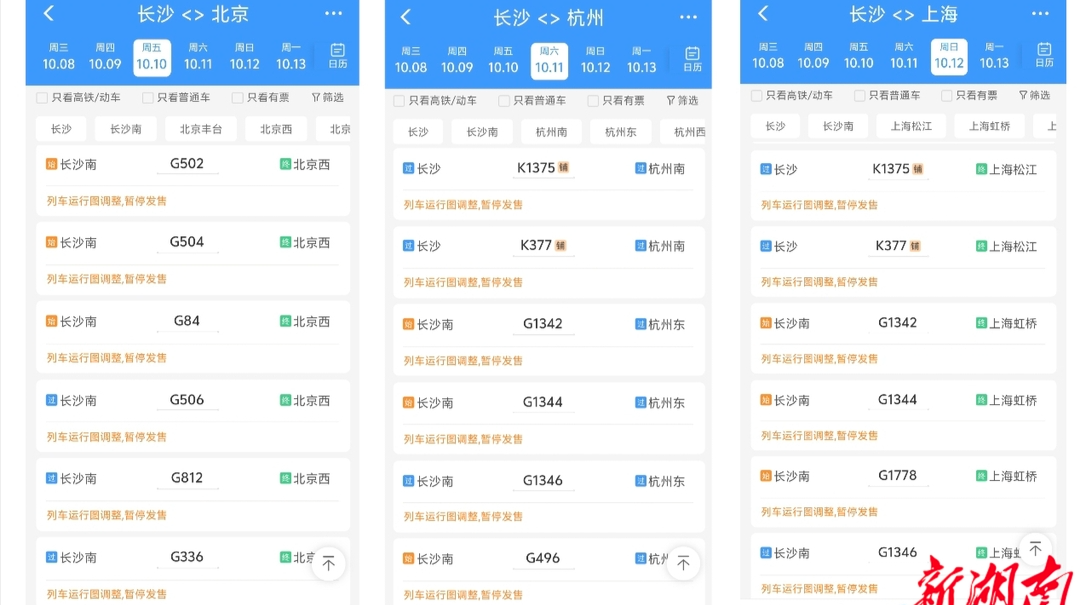The image size is (1080, 605).
Task: Open 日历 calendar on 长沙 <> 北京 screen
Action: click(x=337, y=56)
